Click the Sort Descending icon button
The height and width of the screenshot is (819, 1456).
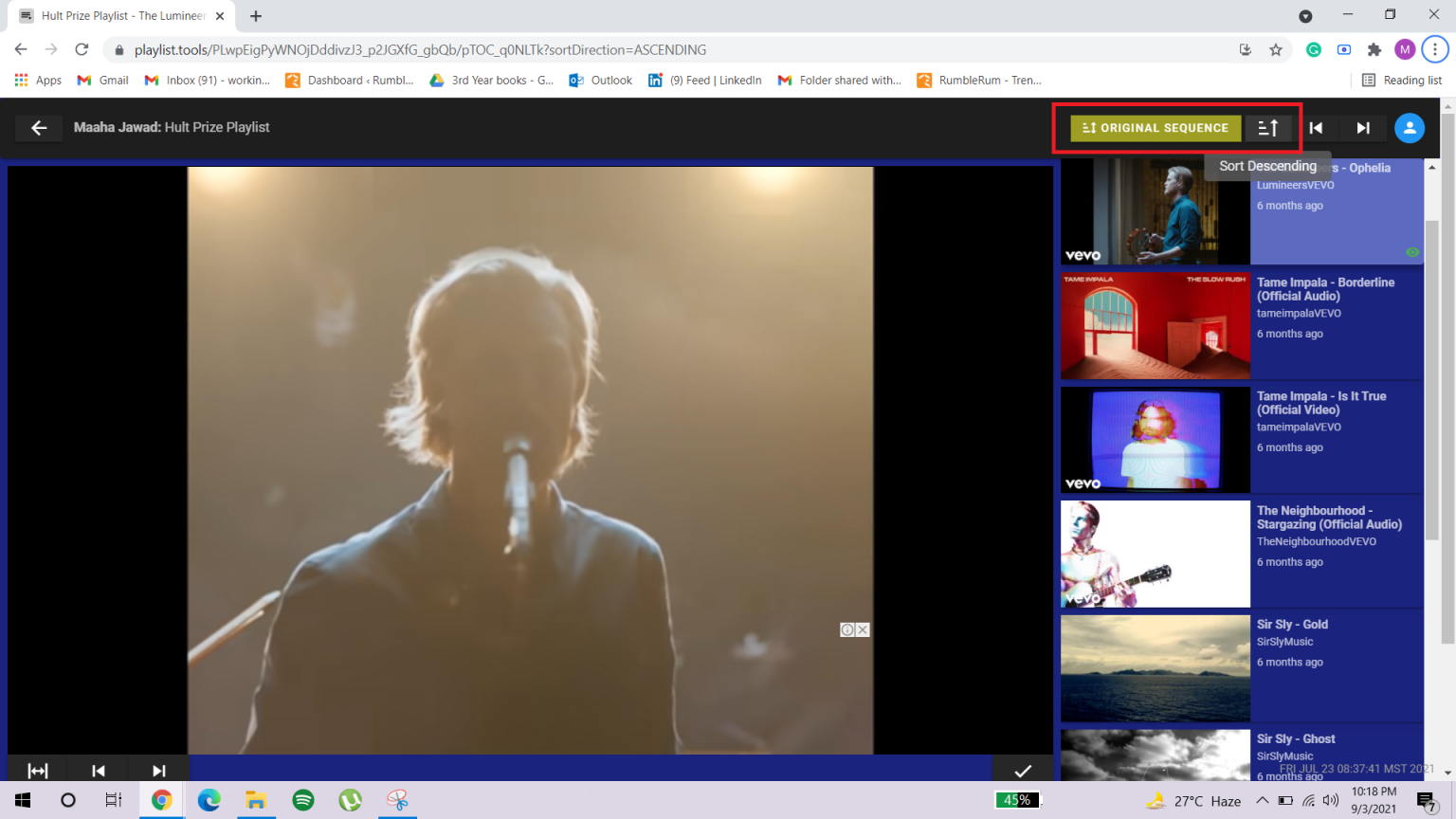tap(1268, 128)
